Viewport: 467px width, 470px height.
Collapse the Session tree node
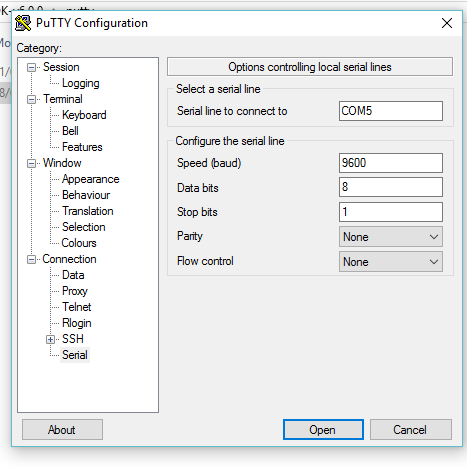click(31, 68)
